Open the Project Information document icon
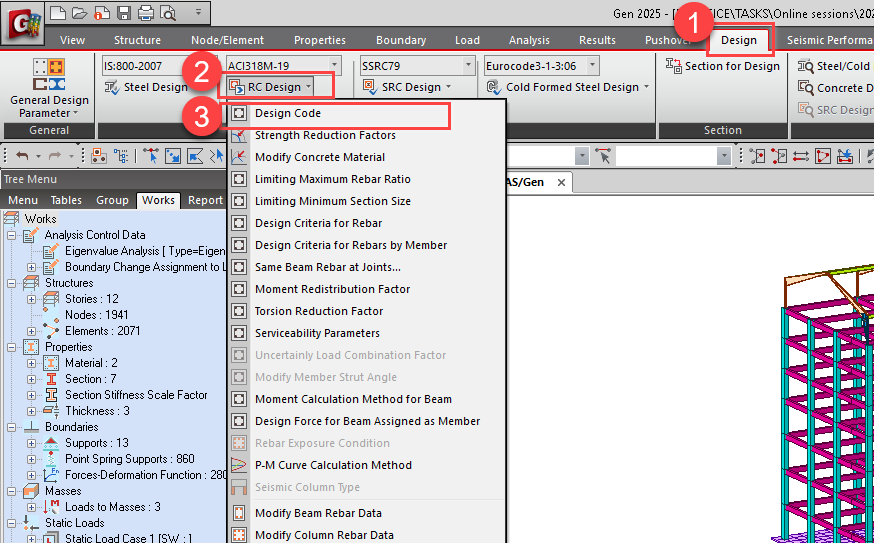The height and width of the screenshot is (543, 874). pos(101,12)
